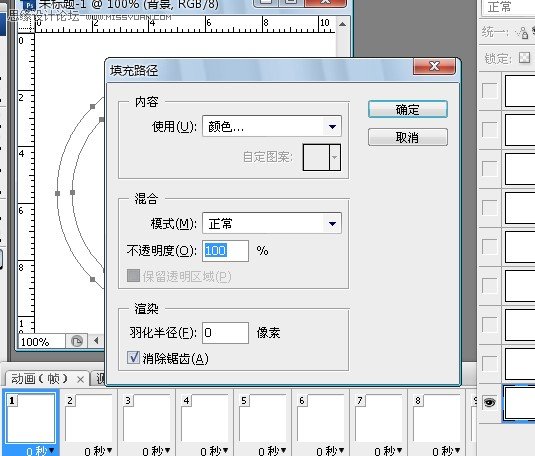This screenshot has width=535, height=456.
Task: Open the 使用 contents dropdown showing 颜色...
Action: coord(272,126)
